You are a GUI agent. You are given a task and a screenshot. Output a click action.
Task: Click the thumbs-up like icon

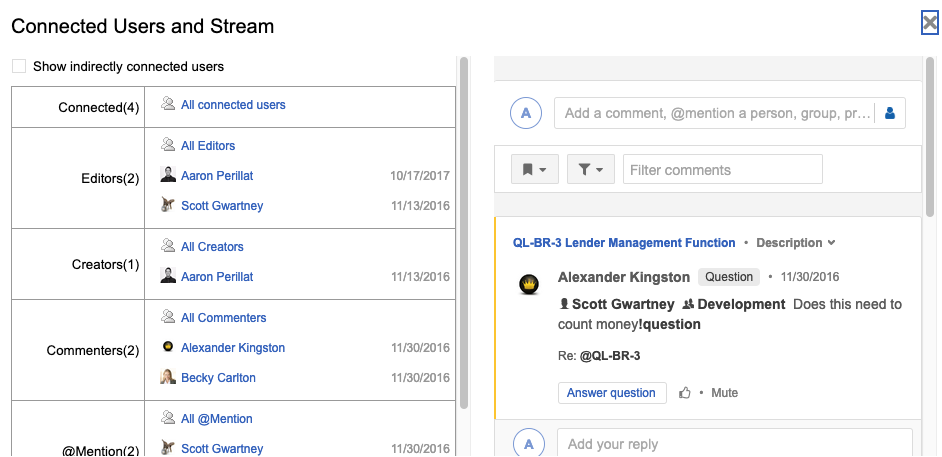point(685,393)
